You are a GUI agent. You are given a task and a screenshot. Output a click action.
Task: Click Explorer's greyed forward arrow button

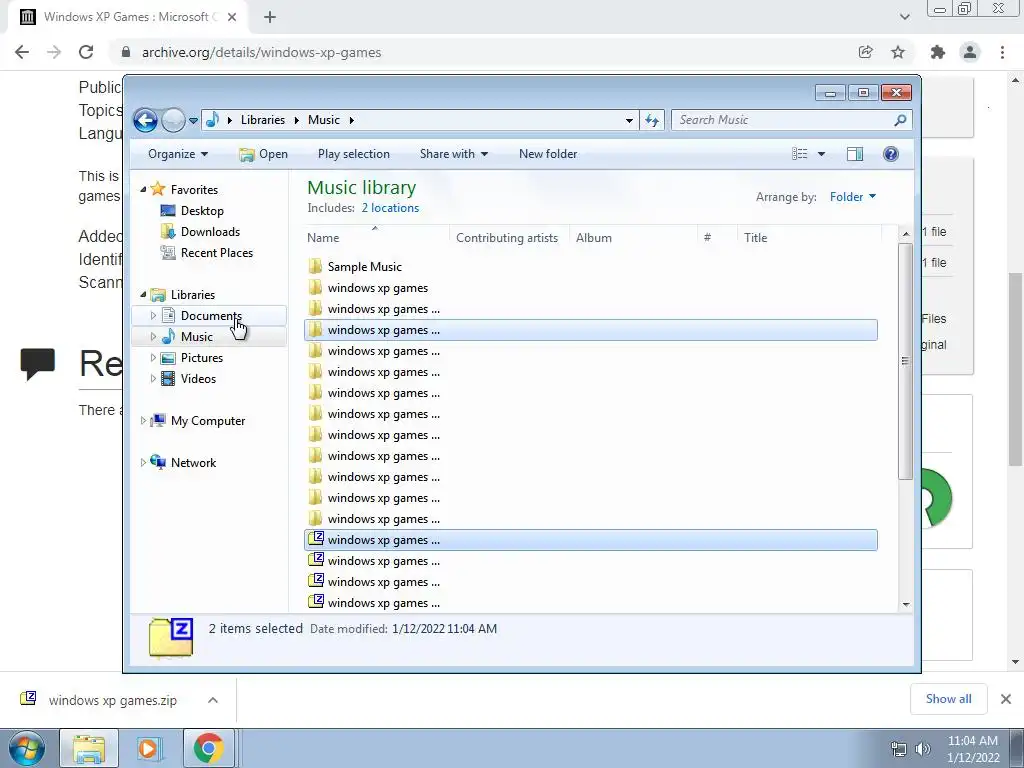[x=173, y=120]
